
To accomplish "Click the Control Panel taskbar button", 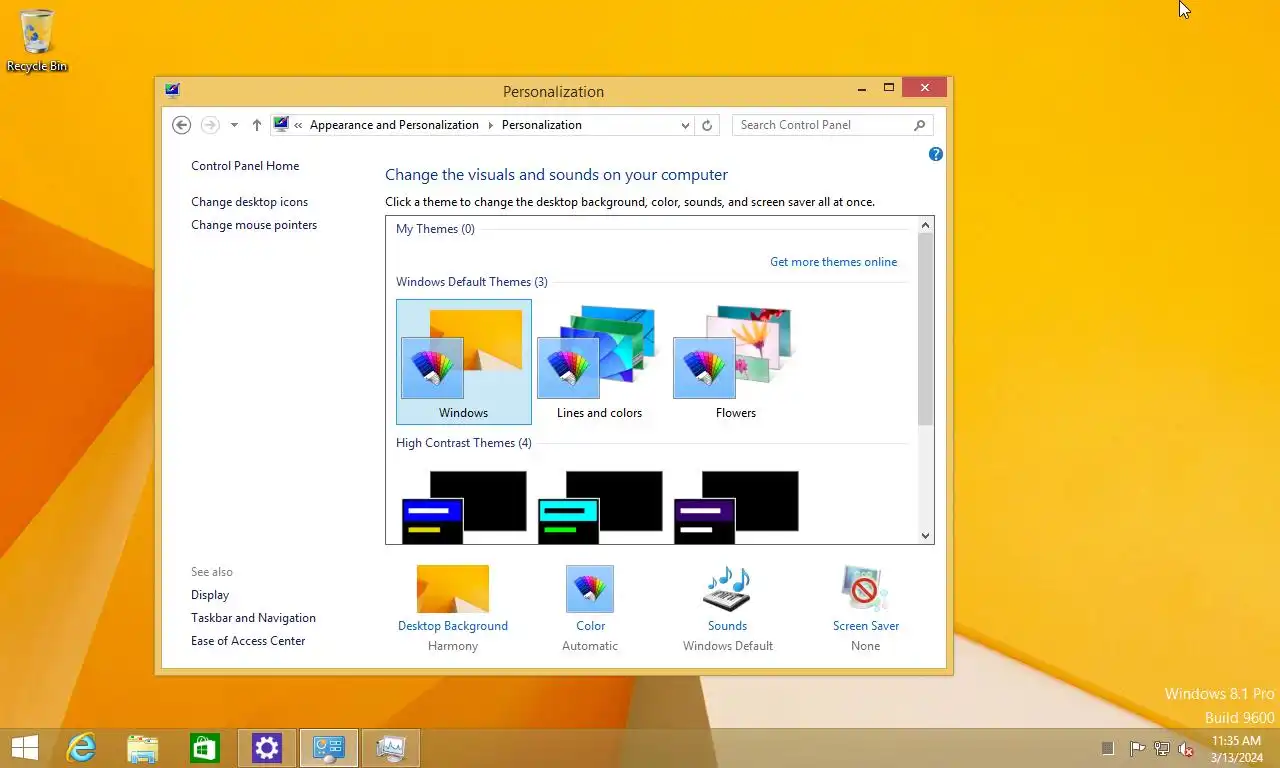I will [329, 748].
